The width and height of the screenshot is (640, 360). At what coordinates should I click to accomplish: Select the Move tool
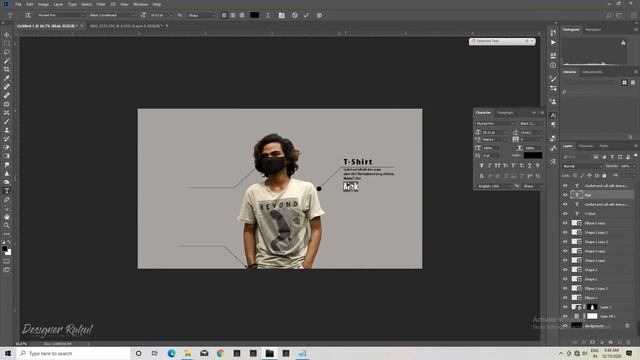click(x=7, y=35)
